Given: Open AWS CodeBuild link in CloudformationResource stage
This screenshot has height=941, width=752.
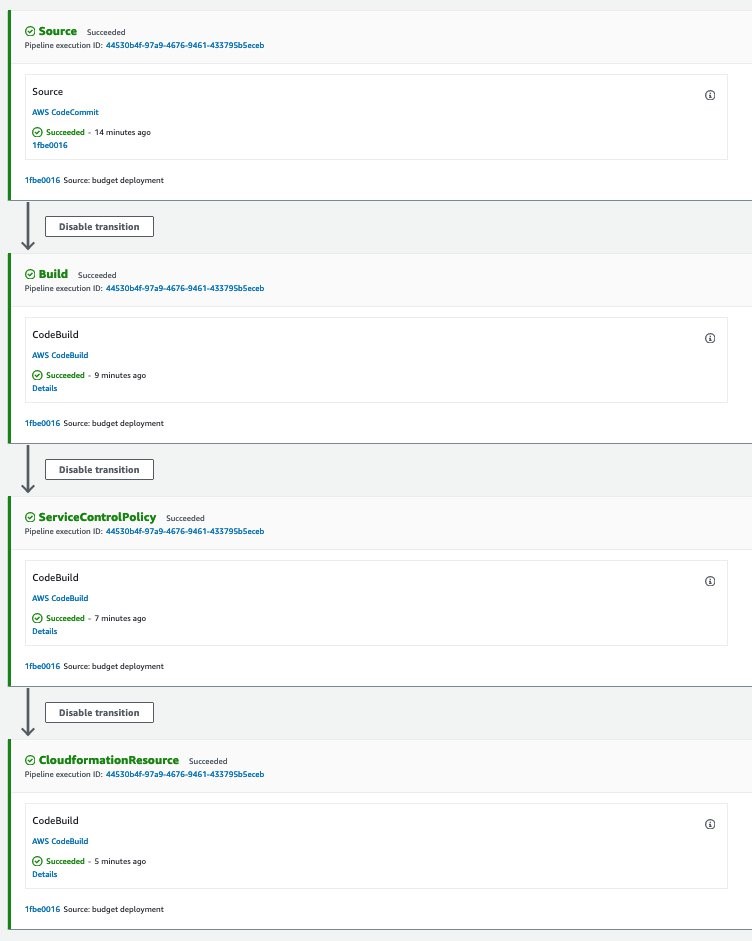Looking at the screenshot, I should [60, 841].
